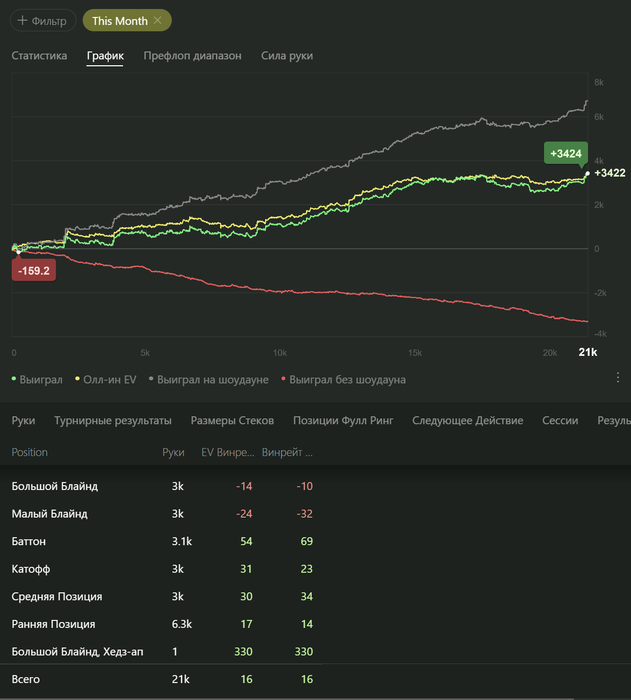Click the Баттон EV winrate value 54
Image resolution: width=631 pixels, height=700 pixels.
246,542
